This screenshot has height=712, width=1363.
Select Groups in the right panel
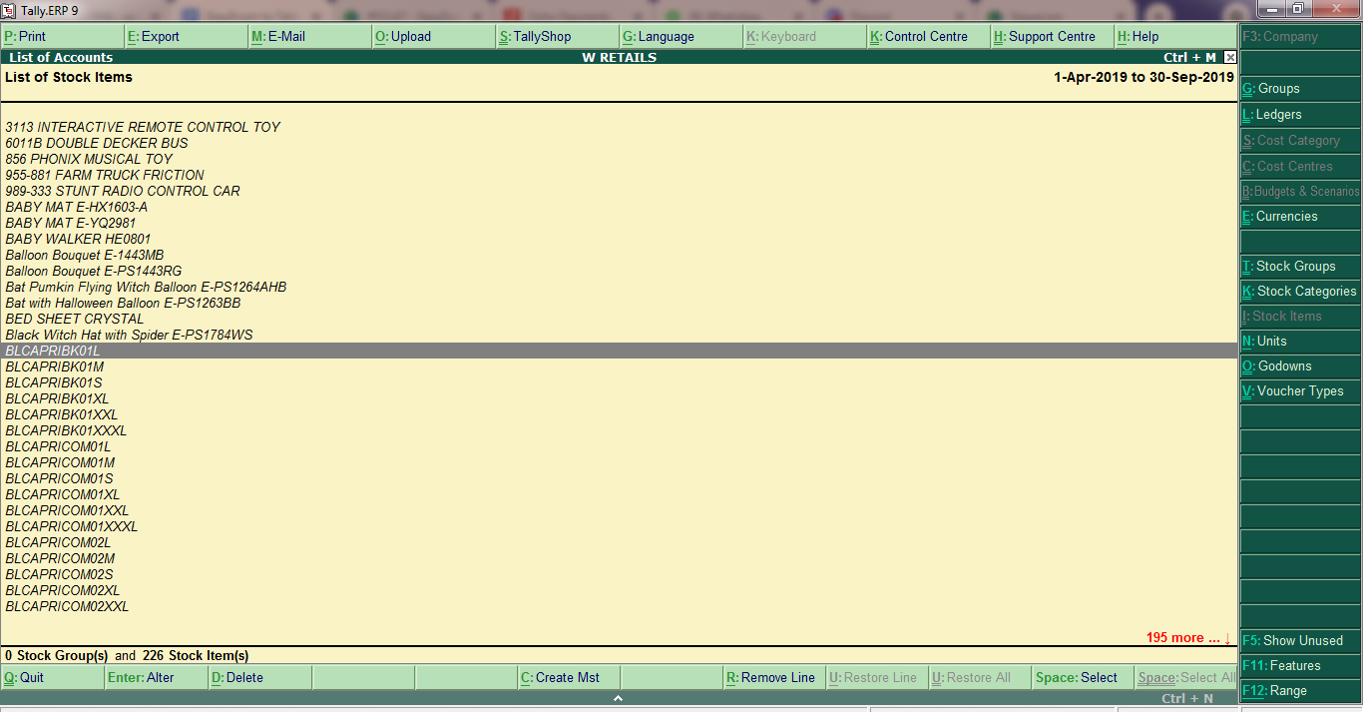(1300, 89)
